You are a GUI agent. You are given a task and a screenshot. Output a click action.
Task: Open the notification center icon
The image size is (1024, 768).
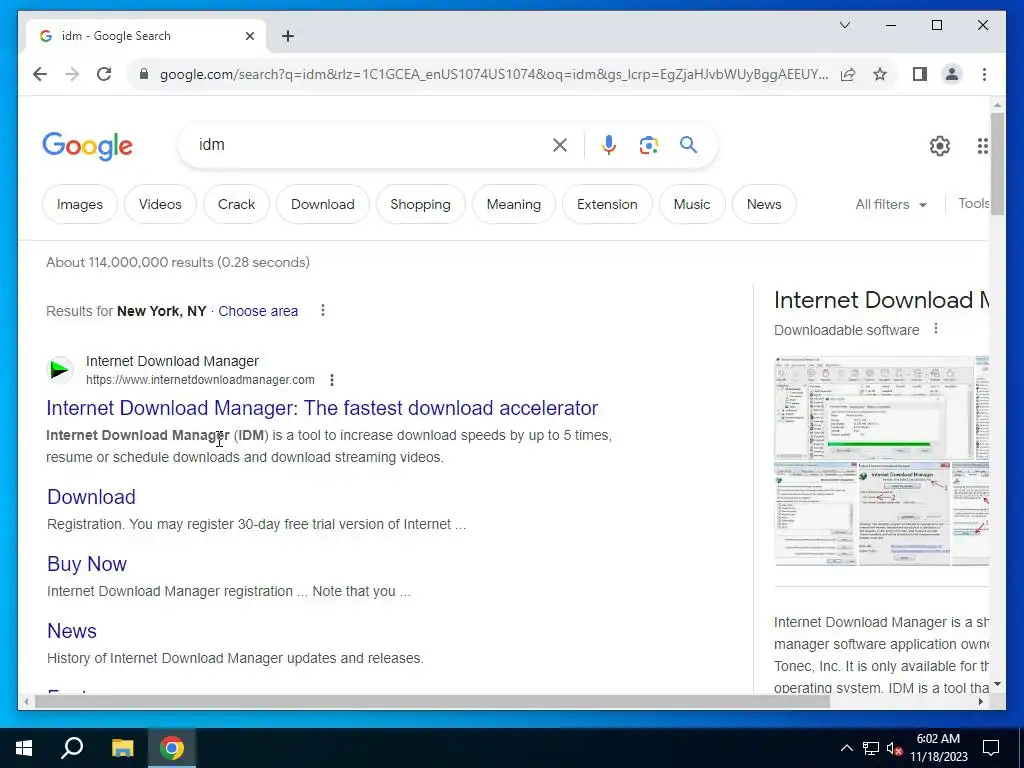tap(991, 748)
